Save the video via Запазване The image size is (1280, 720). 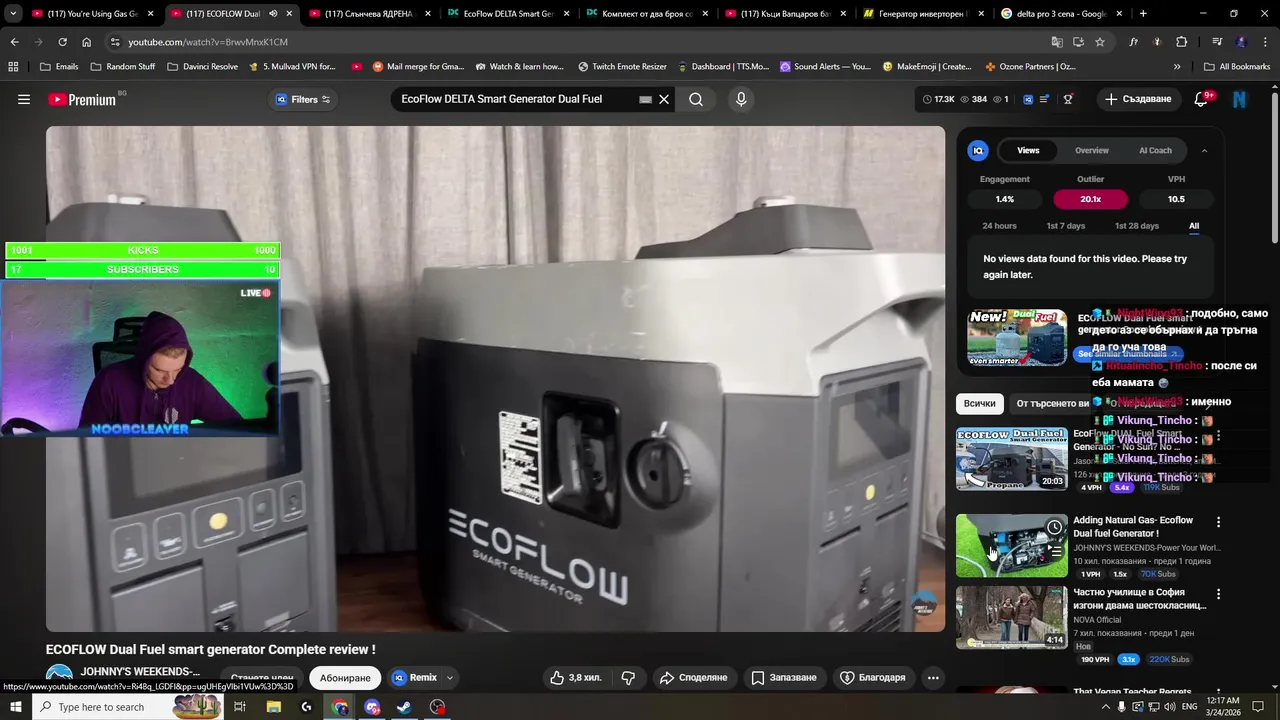point(784,677)
